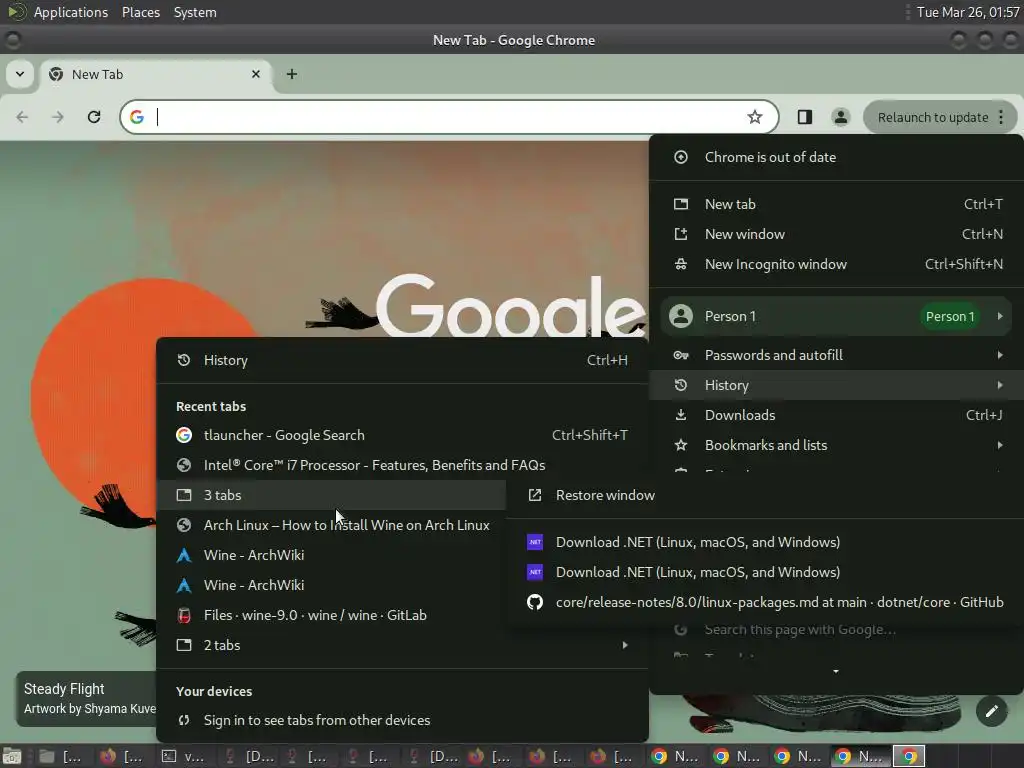Click Restore window in submenu
Screen dimensions: 1024x768
pos(765,495)
